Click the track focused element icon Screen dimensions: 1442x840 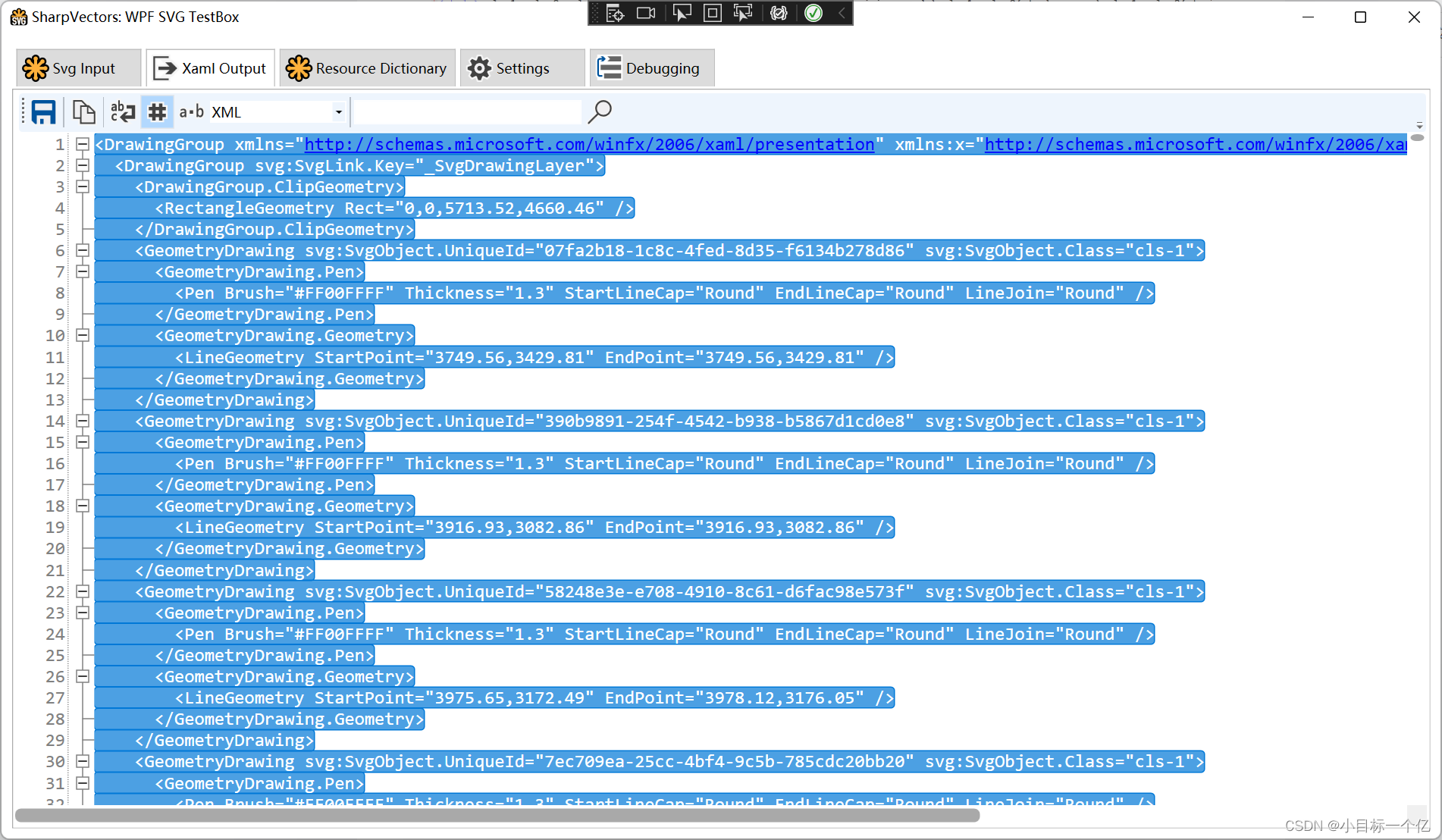pos(744,13)
